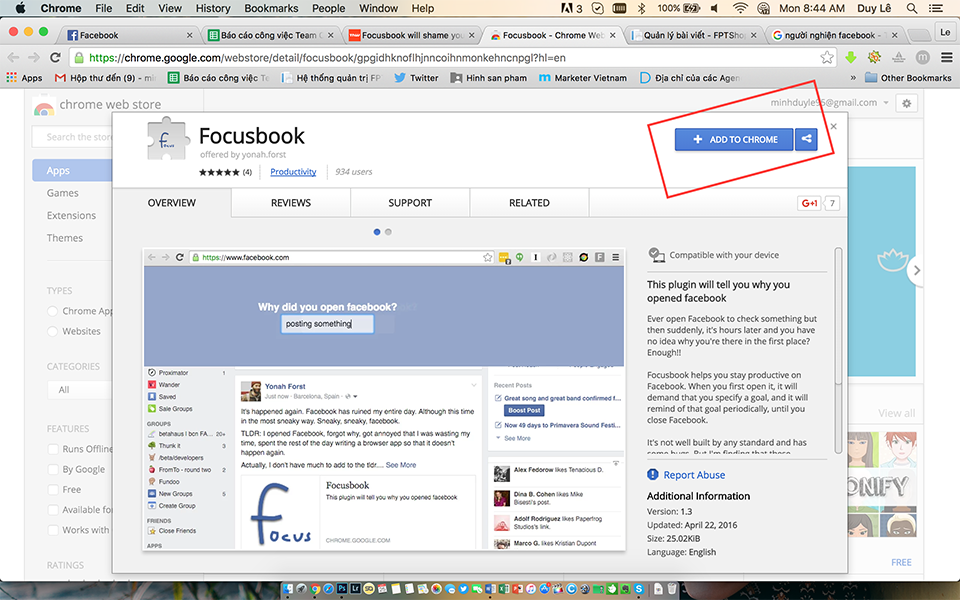Click the green download arrow extension icon
This screenshot has width=960, height=600.
[850, 58]
